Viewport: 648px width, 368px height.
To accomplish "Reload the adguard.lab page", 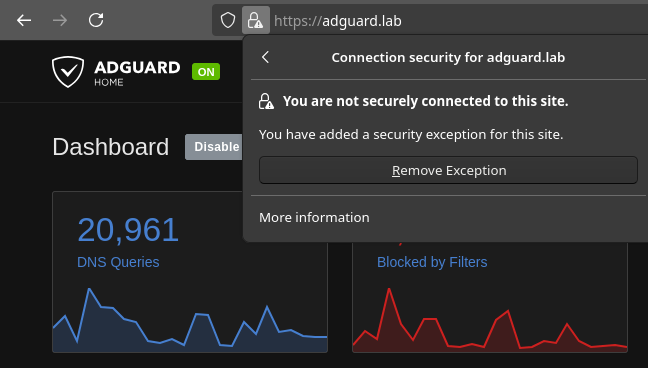I will [96, 20].
